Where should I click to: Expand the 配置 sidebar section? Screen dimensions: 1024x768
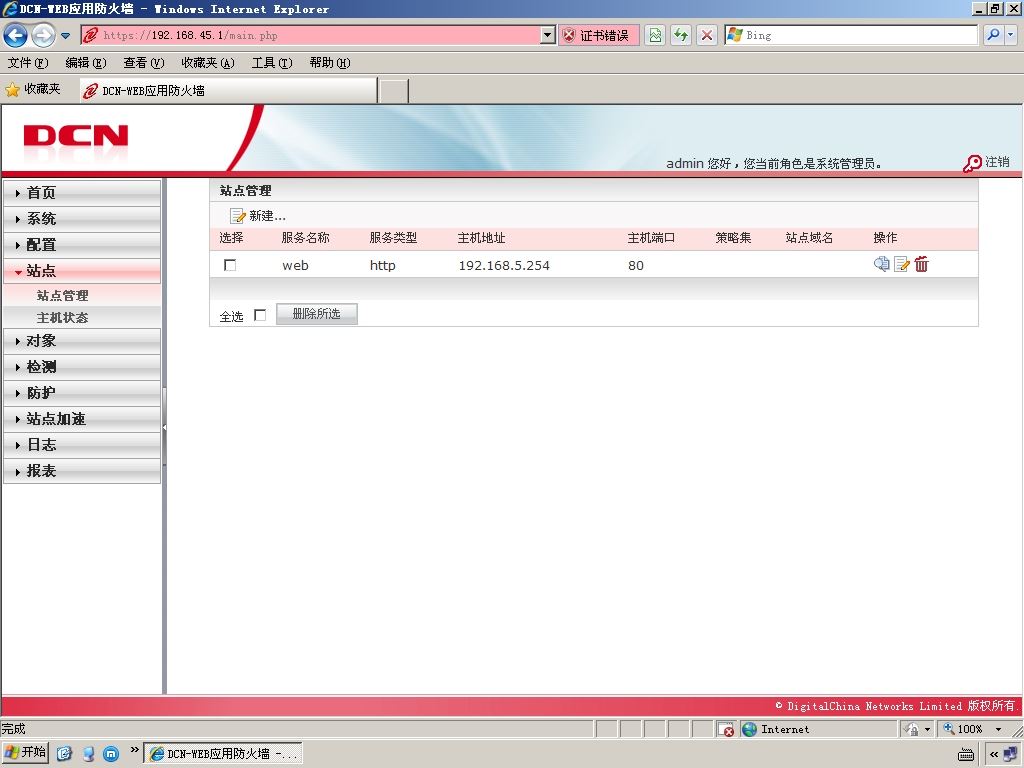[82, 245]
